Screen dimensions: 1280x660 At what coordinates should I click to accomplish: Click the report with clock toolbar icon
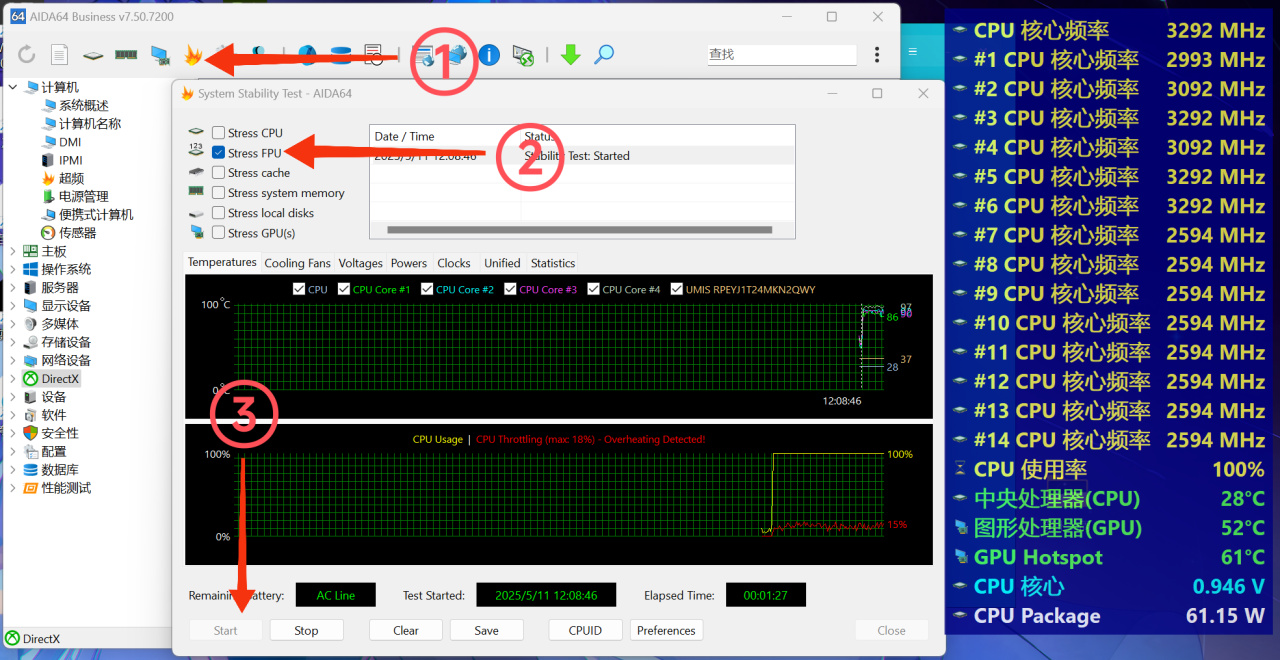373,55
